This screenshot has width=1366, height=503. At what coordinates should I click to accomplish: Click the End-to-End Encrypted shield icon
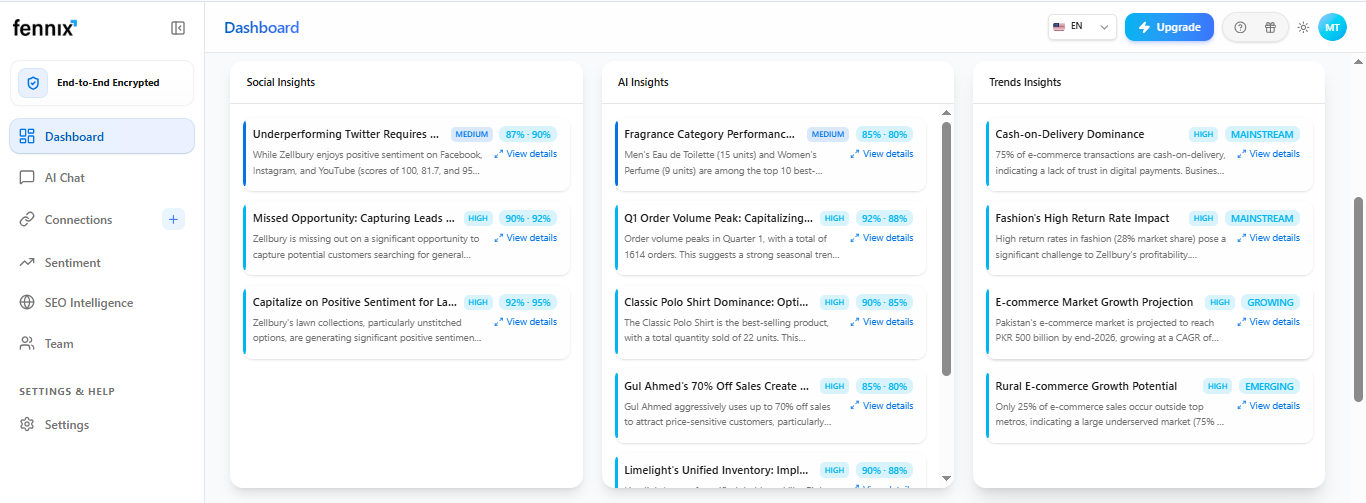pos(33,83)
